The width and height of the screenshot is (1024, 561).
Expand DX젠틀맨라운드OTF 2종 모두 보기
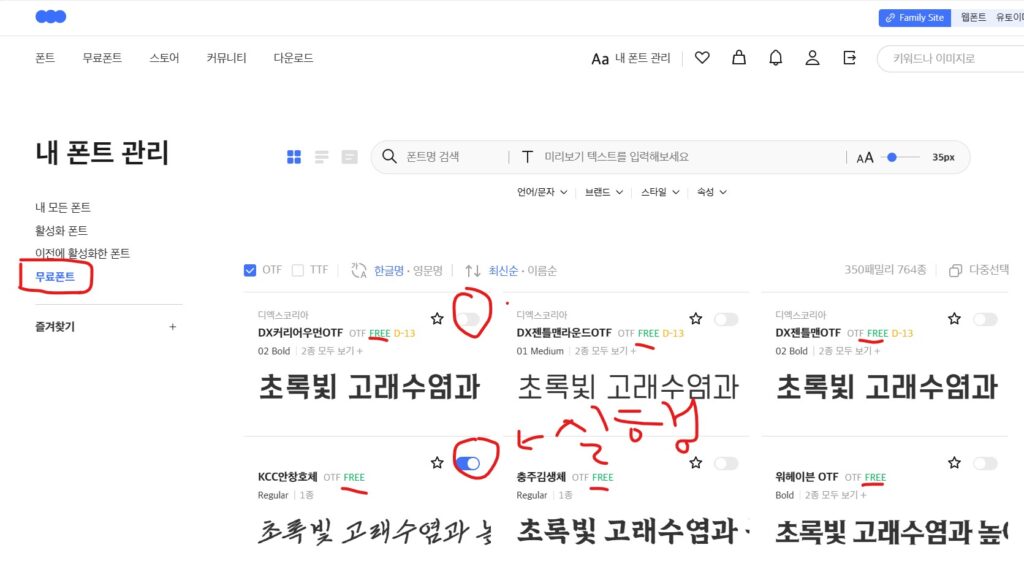pos(605,351)
